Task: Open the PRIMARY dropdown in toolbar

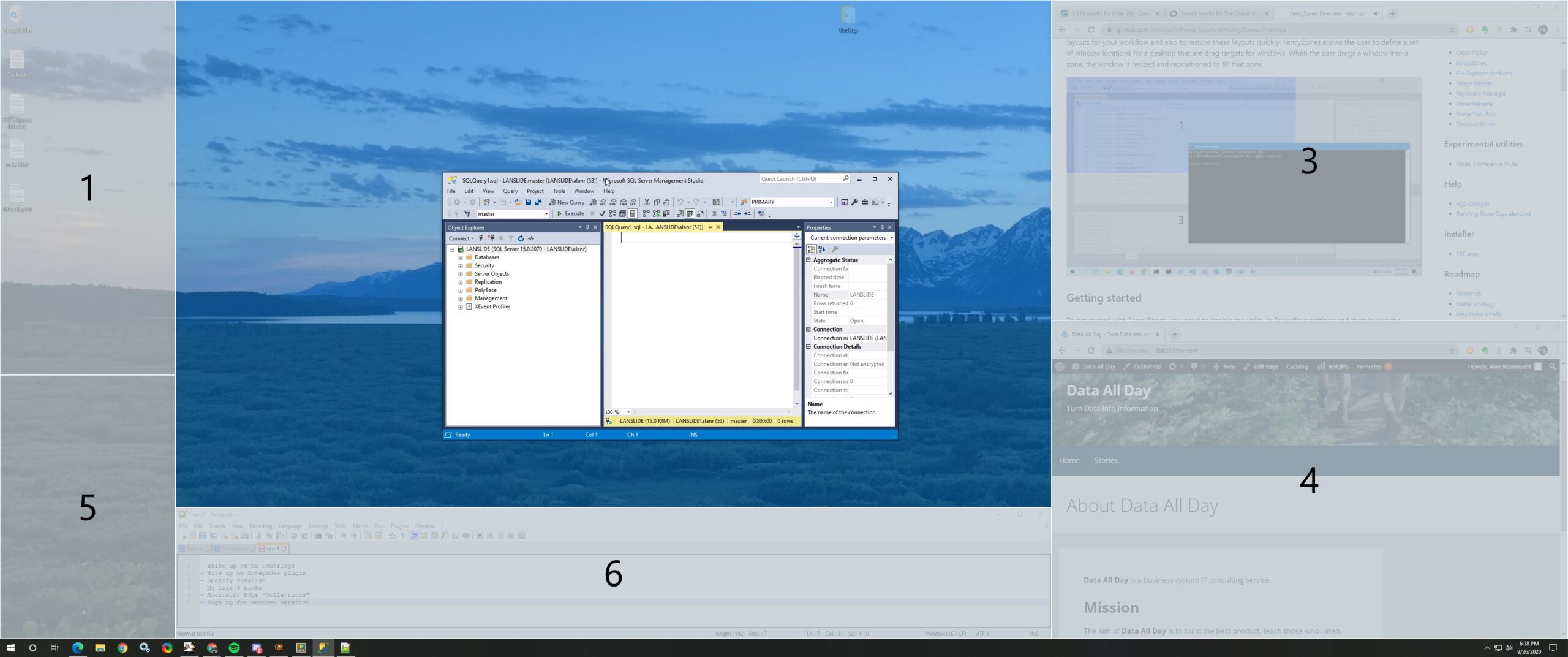Action: 831,202
